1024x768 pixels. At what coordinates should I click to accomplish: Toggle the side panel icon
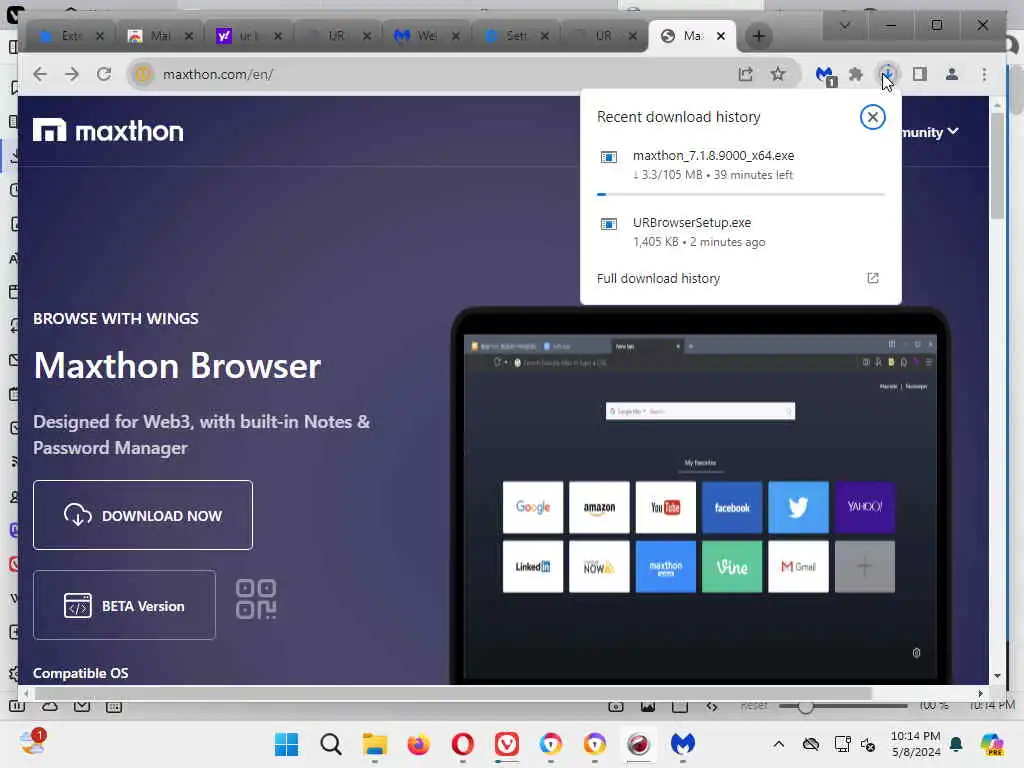[920, 74]
